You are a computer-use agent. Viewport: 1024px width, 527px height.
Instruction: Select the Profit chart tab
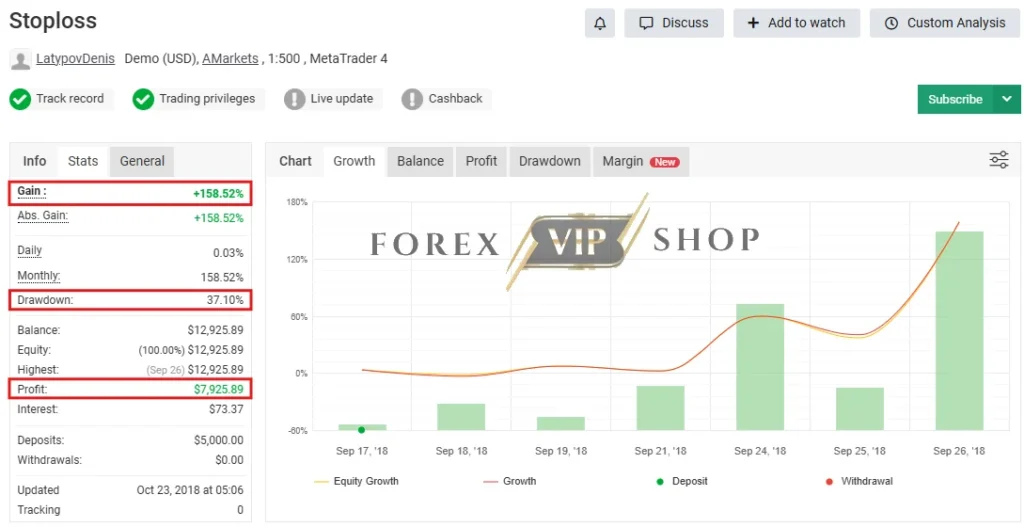click(481, 161)
